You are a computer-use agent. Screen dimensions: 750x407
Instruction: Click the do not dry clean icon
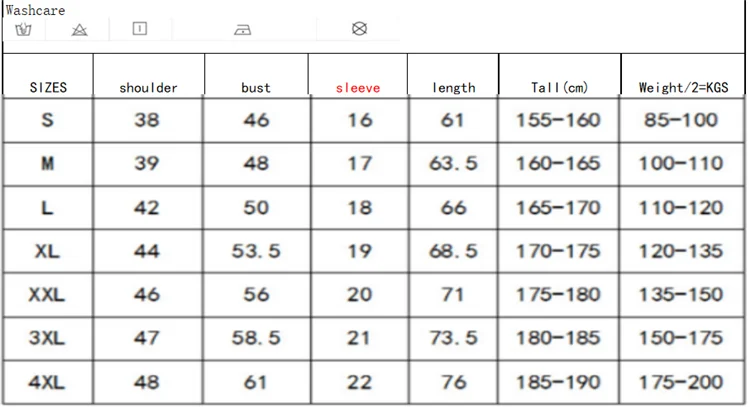click(x=360, y=28)
